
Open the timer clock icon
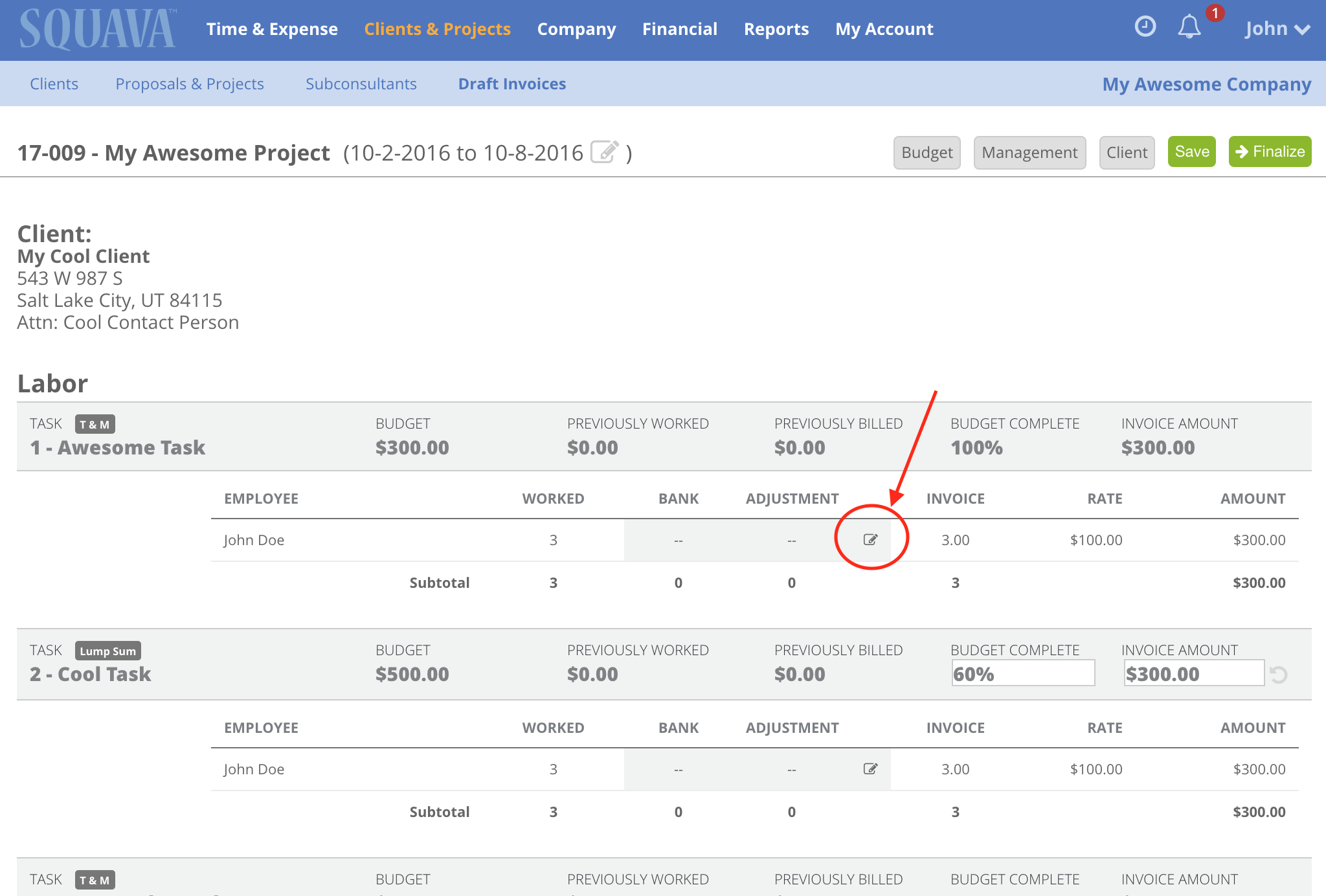coord(1145,27)
